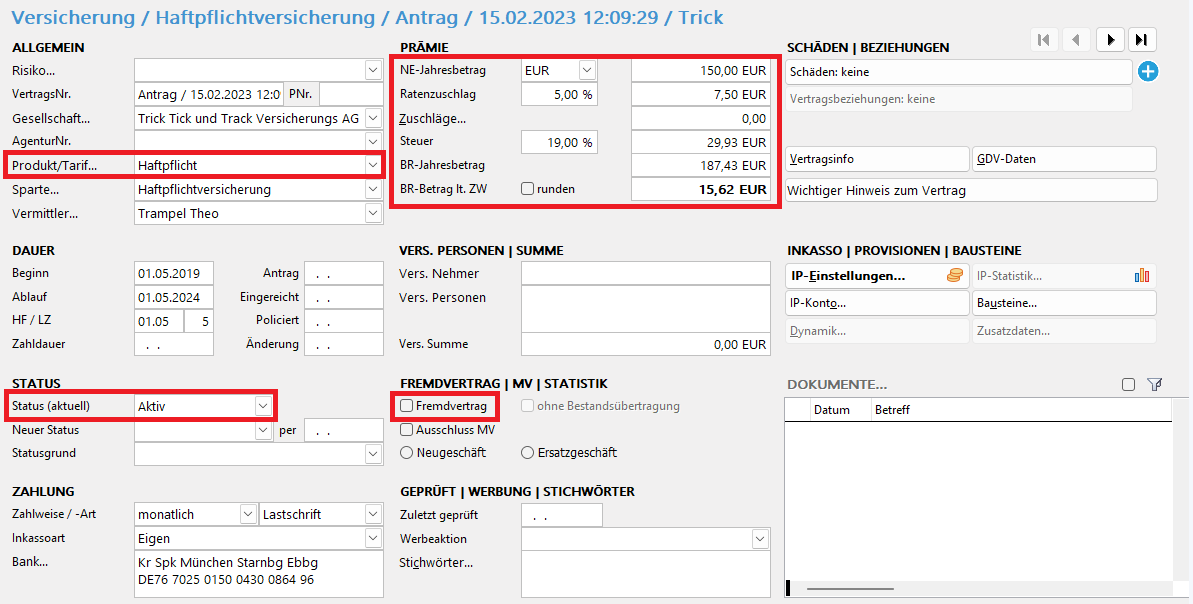Click the filter icon in Dokumente

click(x=1155, y=384)
